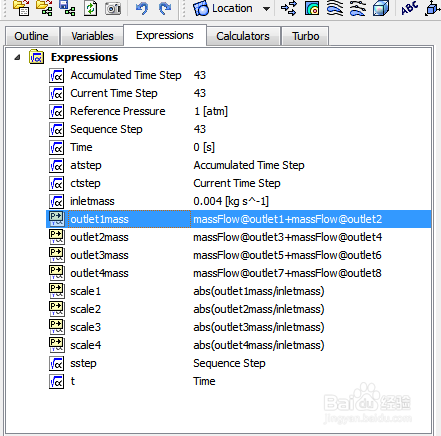Click the Redo arrow icon

[165, 8]
